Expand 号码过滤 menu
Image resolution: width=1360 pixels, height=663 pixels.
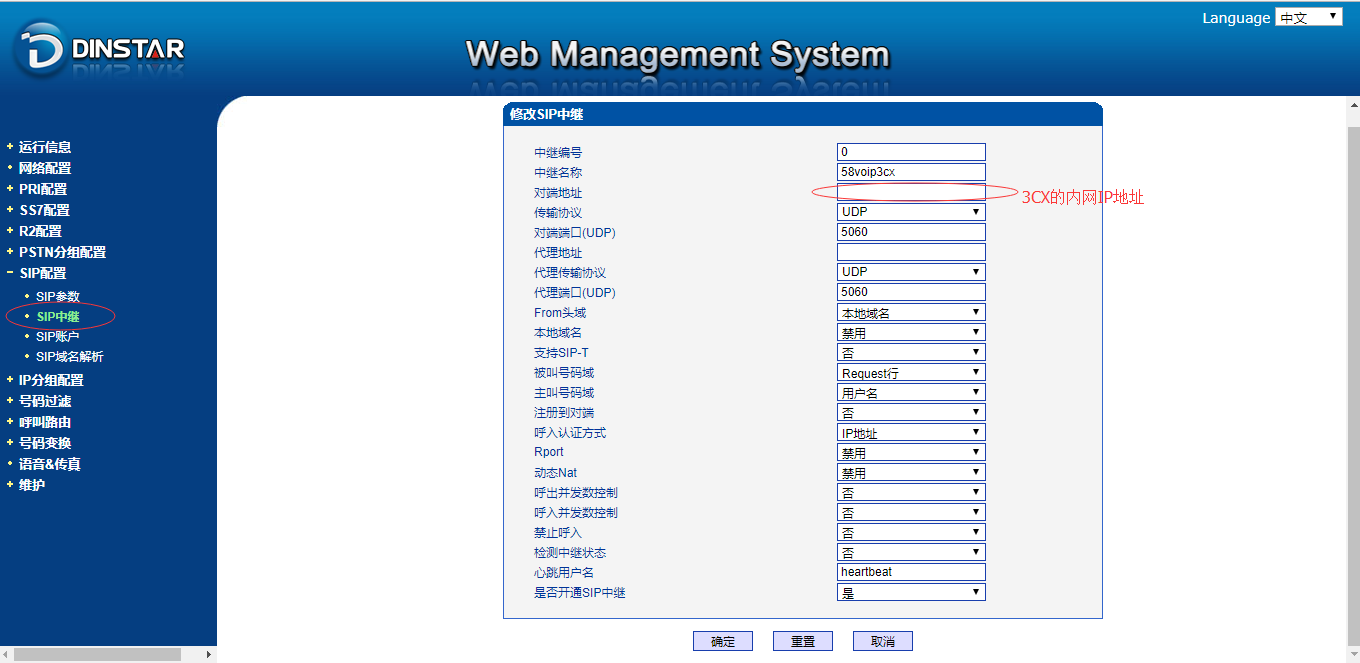(44, 401)
